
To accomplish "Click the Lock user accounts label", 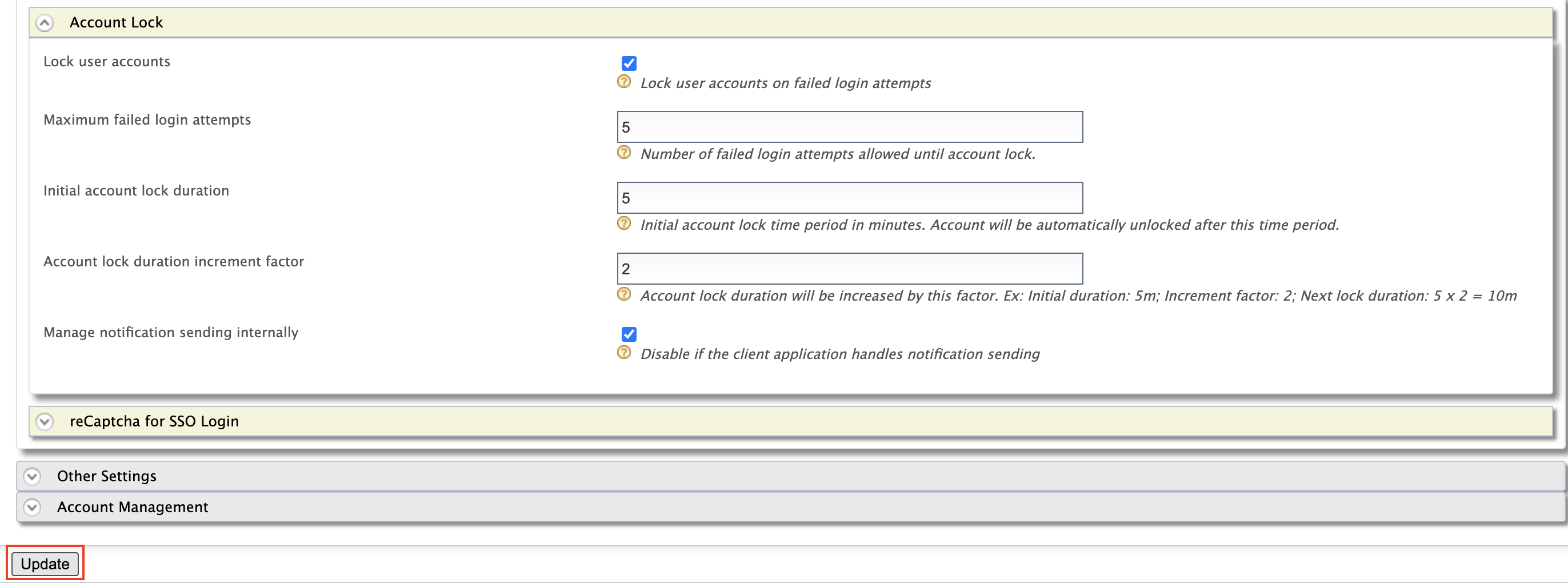I will pyautogui.click(x=106, y=62).
